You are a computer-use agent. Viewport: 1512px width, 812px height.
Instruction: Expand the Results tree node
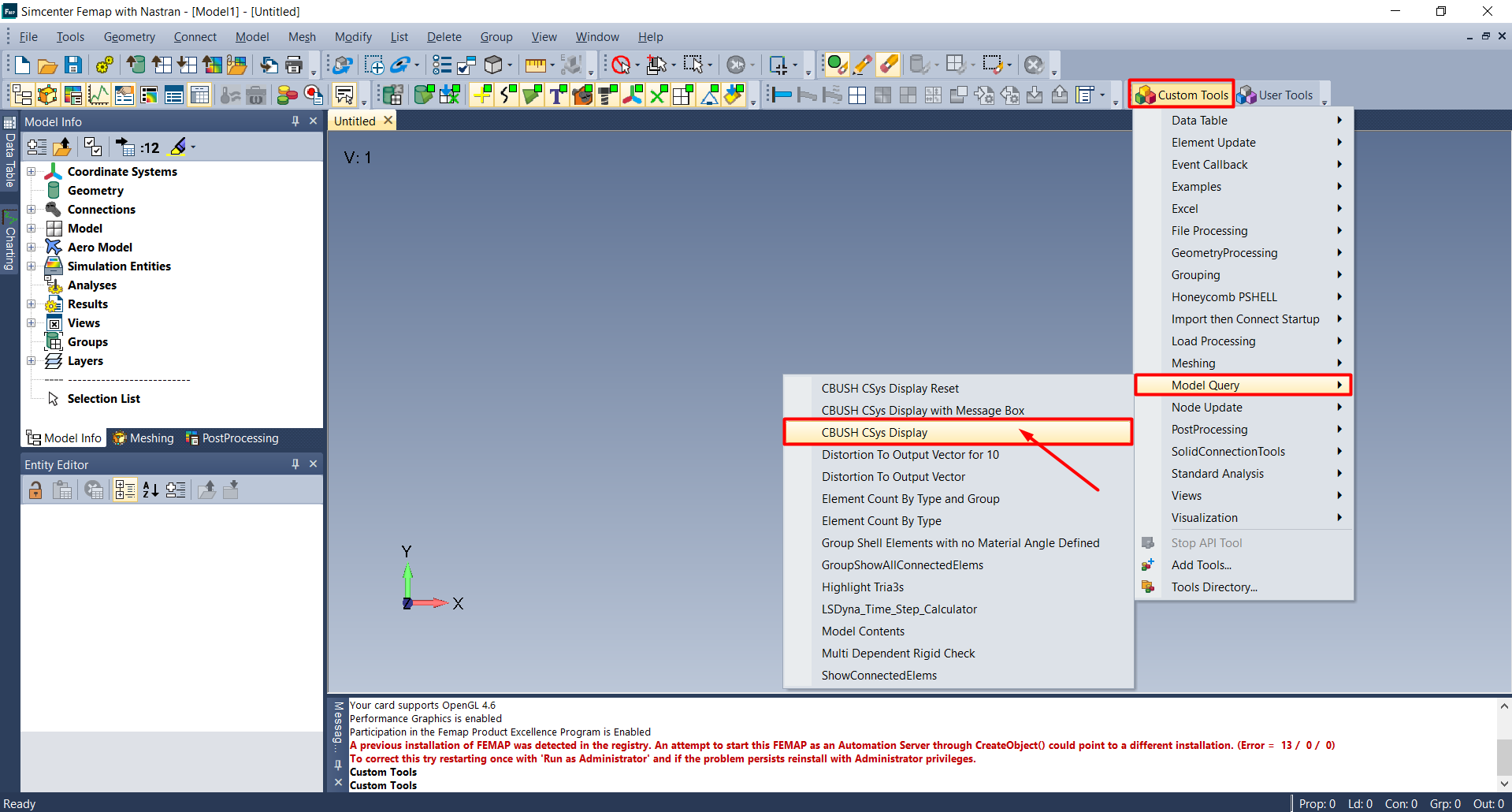click(x=31, y=304)
